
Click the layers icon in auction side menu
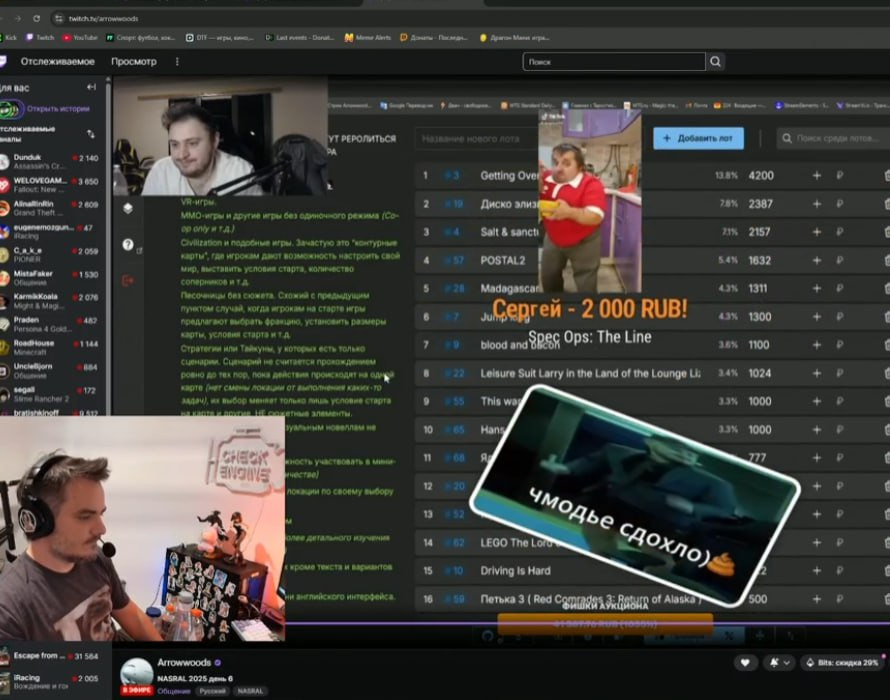(128, 208)
